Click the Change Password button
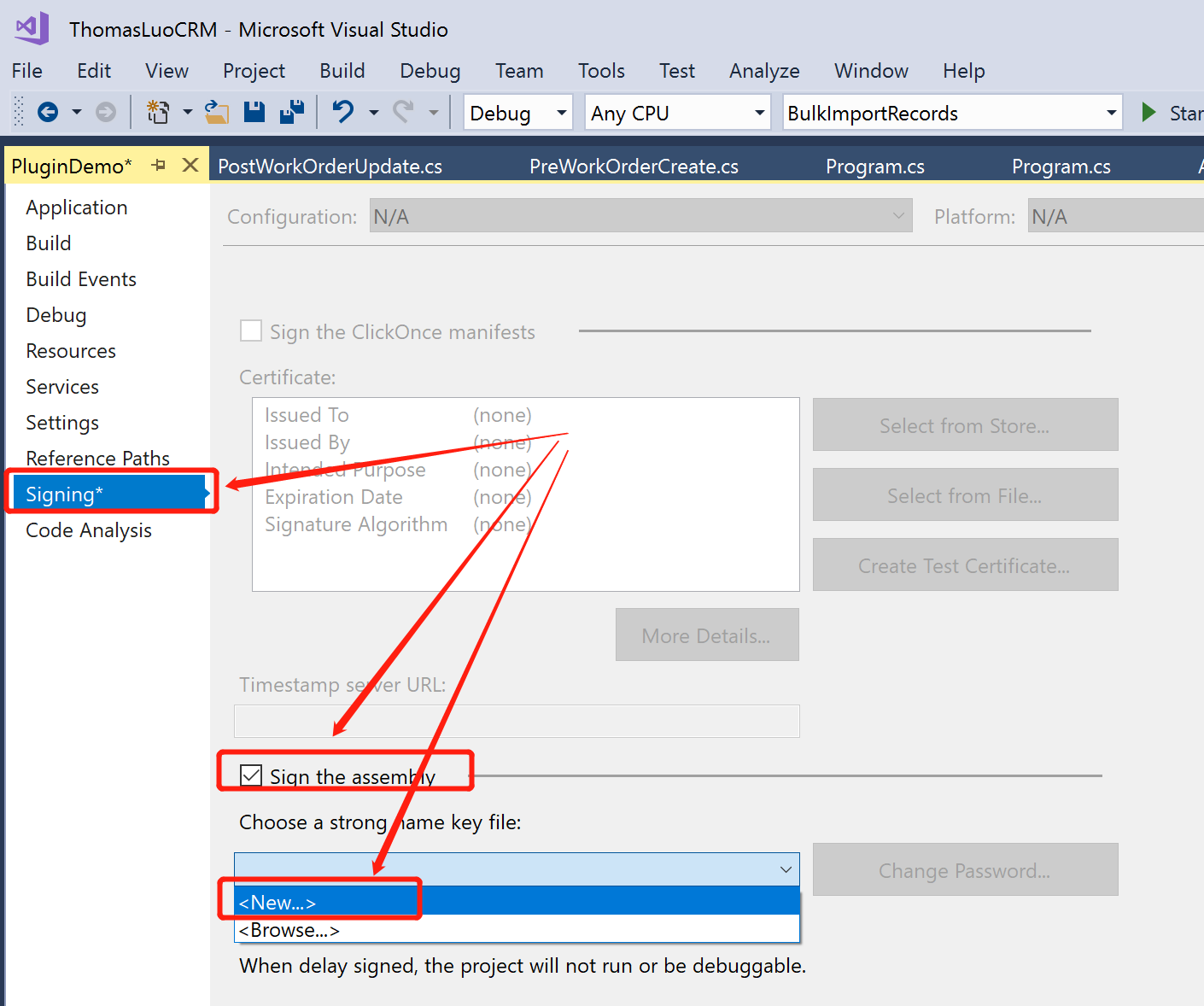Screen dimensions: 1204x1006 (x=965, y=869)
